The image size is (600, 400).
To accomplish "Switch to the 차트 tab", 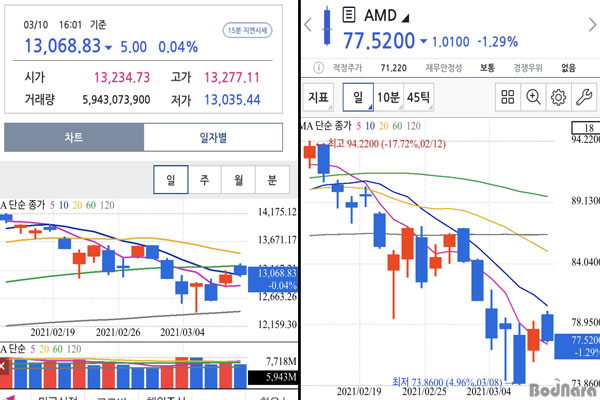I will tap(74, 137).
